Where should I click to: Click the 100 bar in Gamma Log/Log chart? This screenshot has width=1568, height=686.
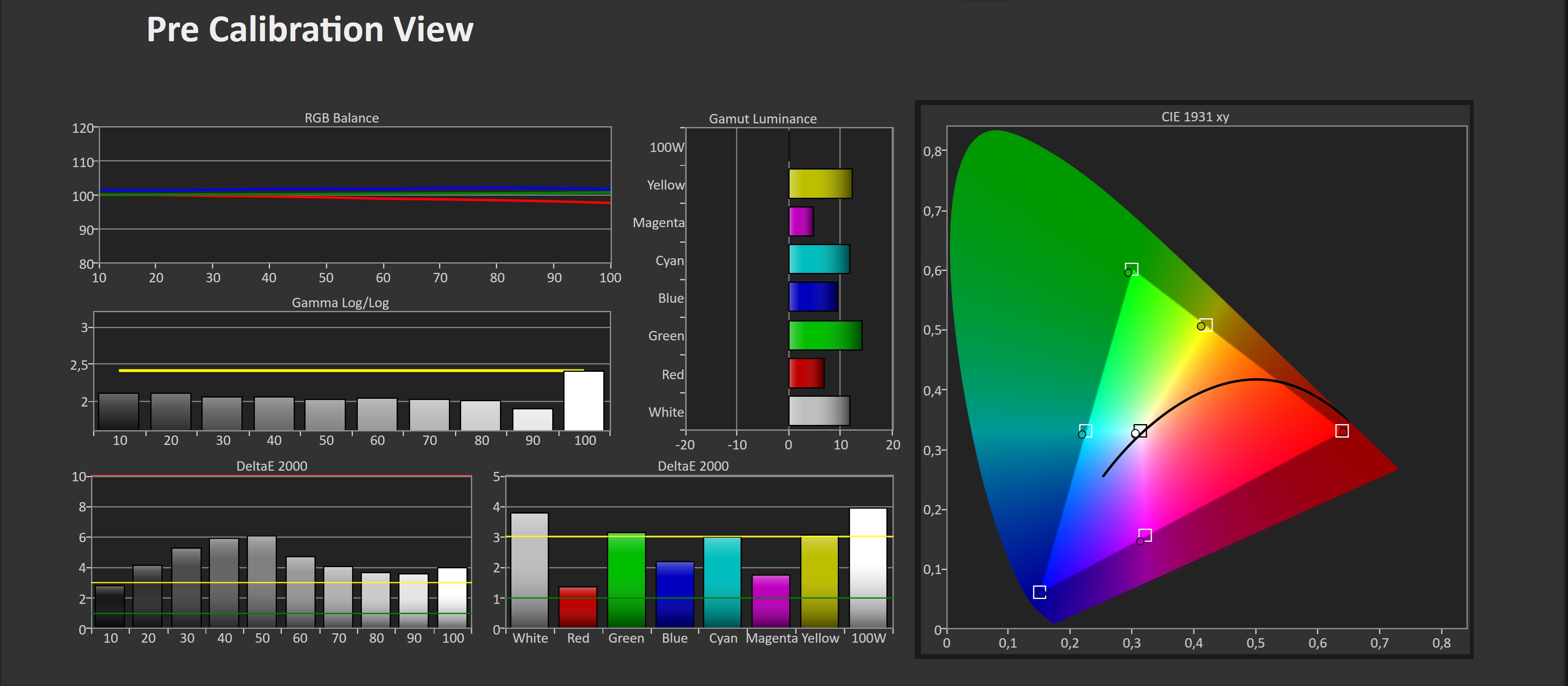point(583,400)
